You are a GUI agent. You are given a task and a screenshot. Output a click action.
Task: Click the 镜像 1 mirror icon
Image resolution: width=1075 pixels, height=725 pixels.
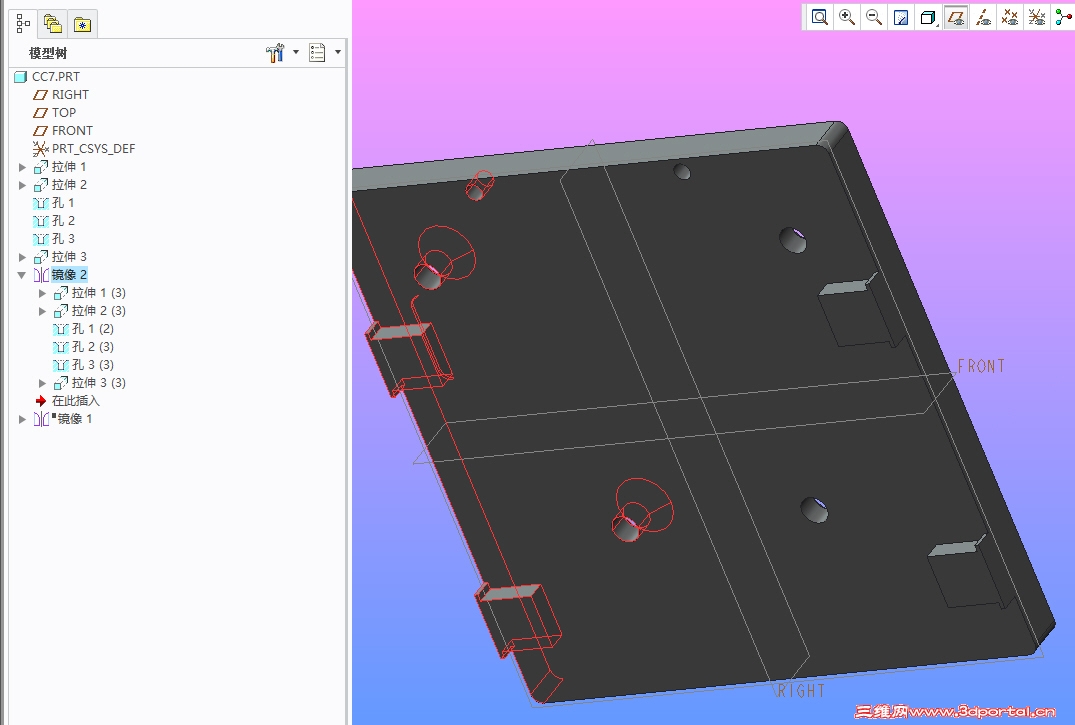pyautogui.click(x=41, y=418)
